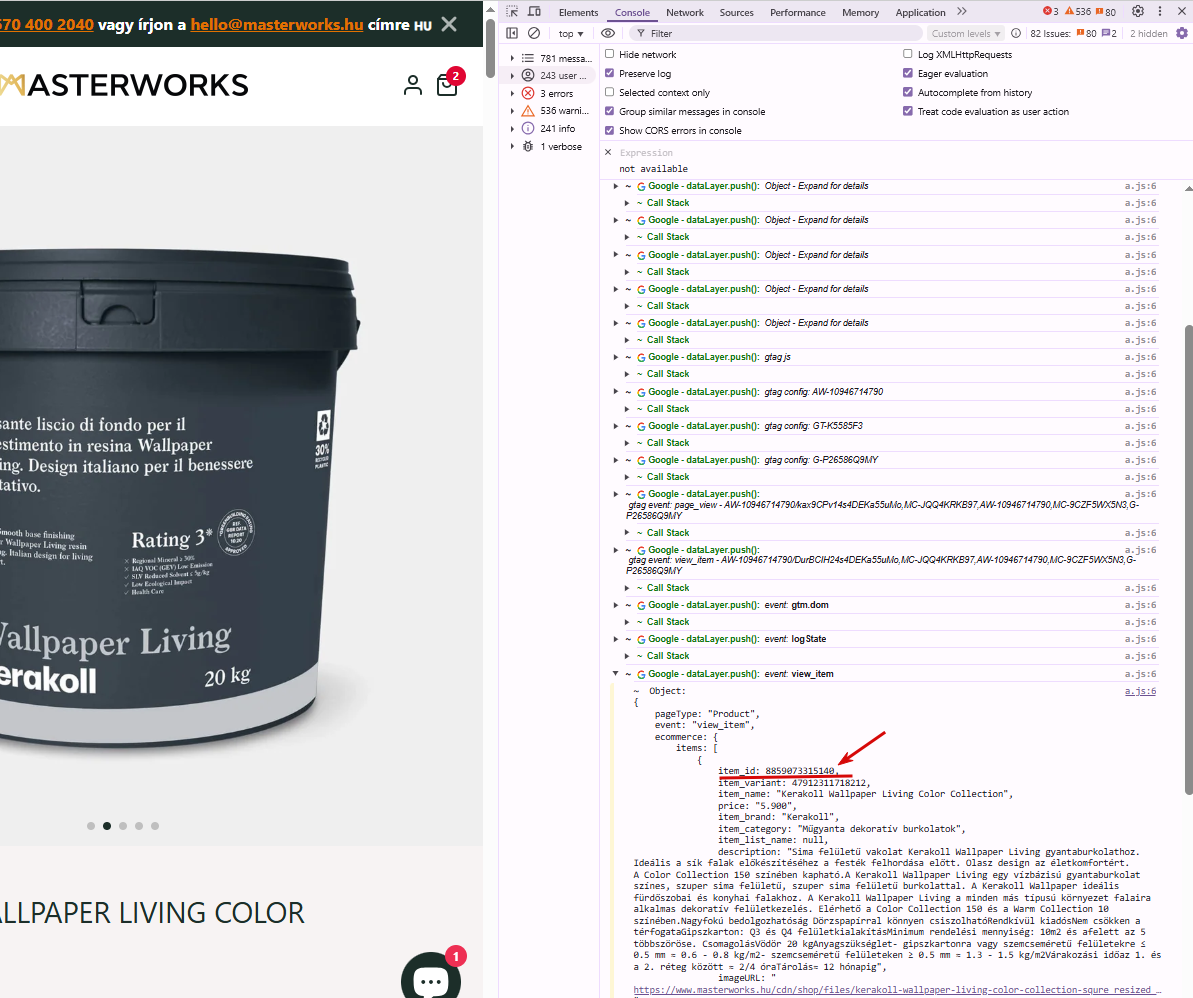Switch to the Application tab
This screenshot has height=998, width=1193.
click(920, 12)
